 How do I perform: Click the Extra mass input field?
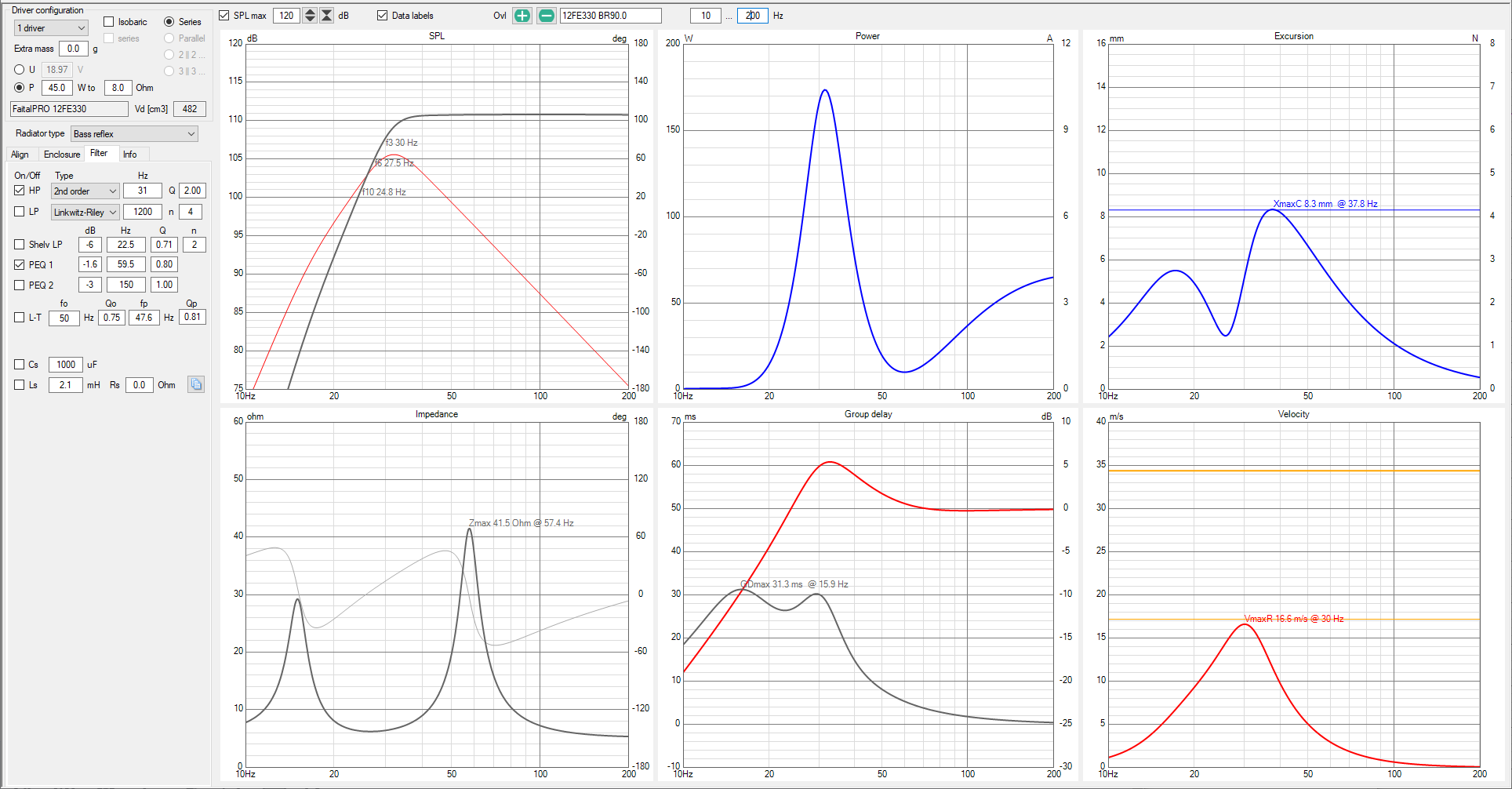click(x=74, y=49)
